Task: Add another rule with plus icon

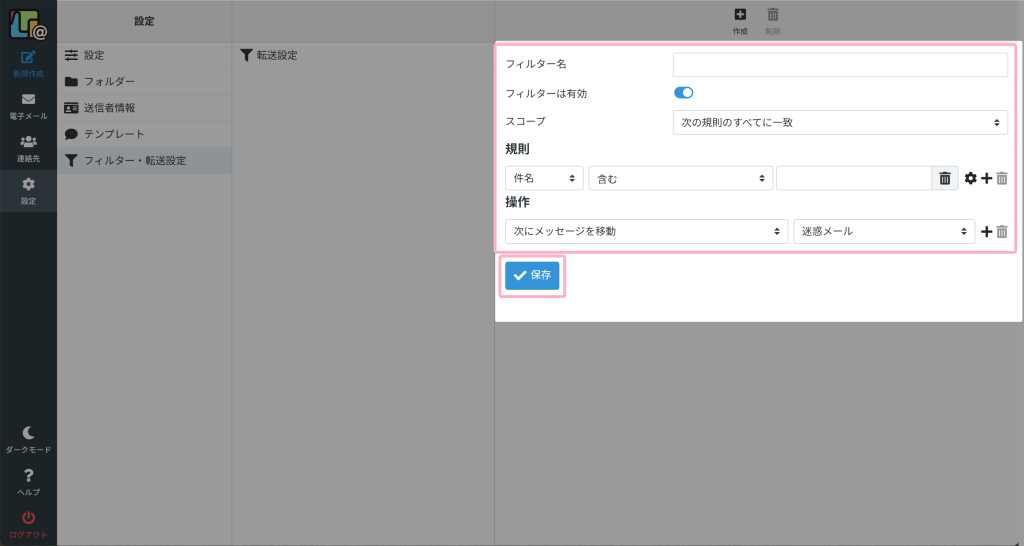Action: (986, 178)
